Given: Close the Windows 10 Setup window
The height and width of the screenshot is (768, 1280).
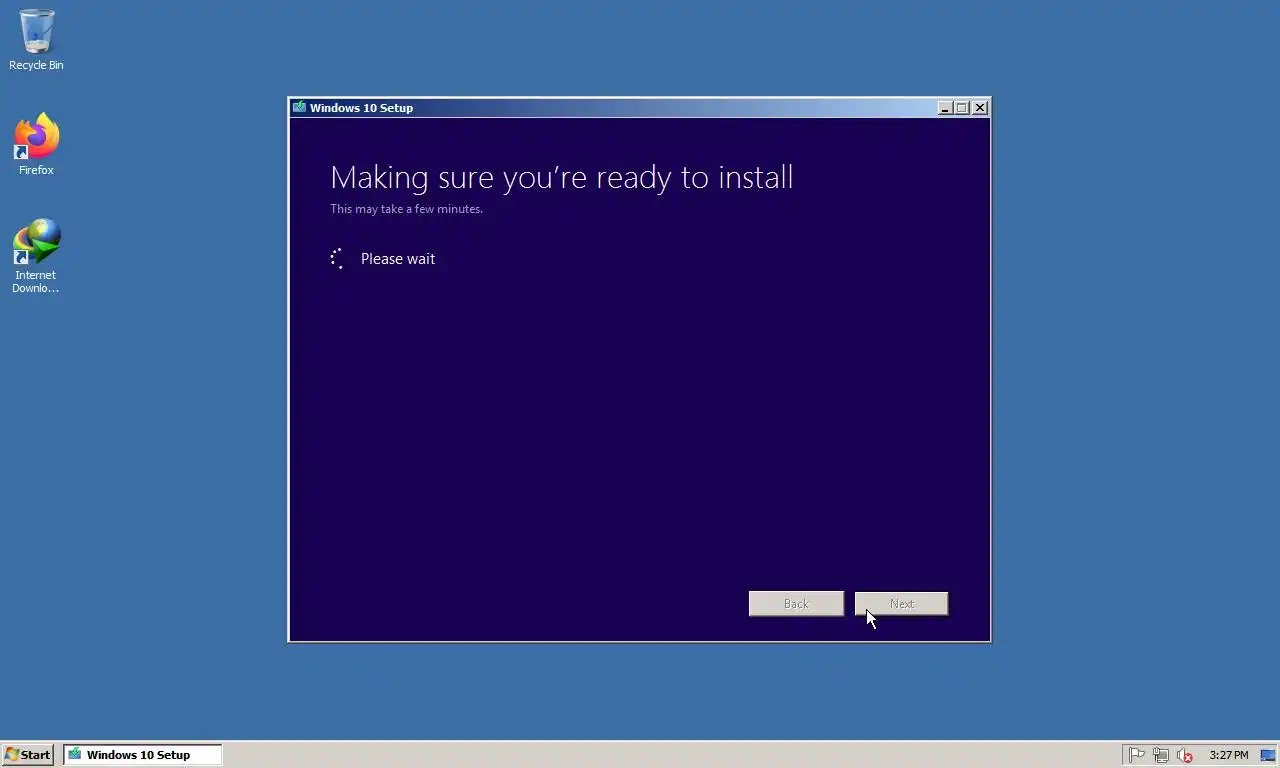Looking at the screenshot, I should [x=980, y=108].
